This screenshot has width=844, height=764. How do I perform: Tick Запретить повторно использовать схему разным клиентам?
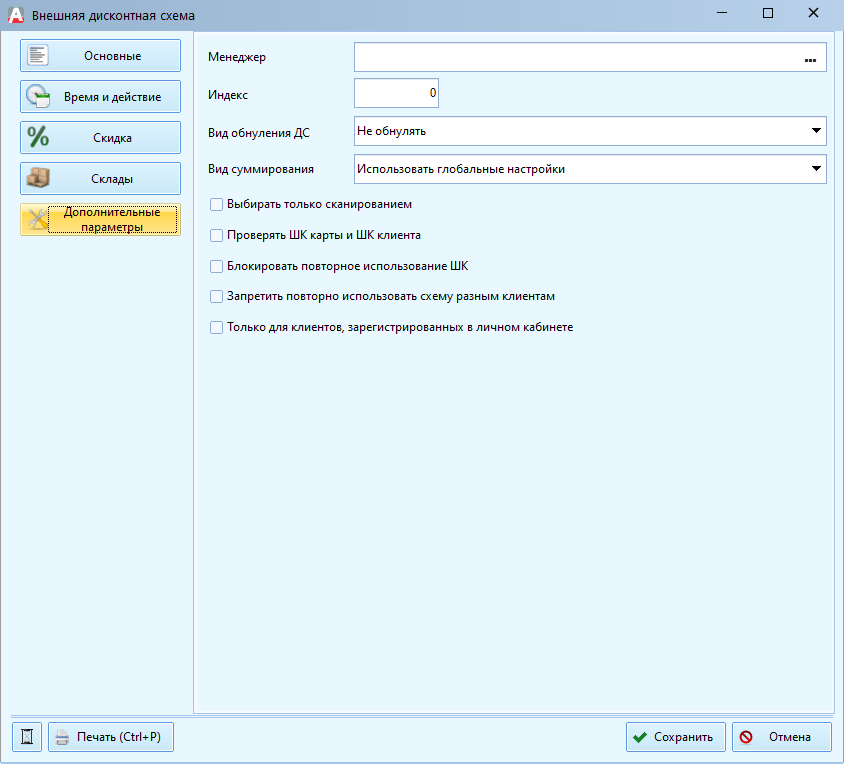216,297
